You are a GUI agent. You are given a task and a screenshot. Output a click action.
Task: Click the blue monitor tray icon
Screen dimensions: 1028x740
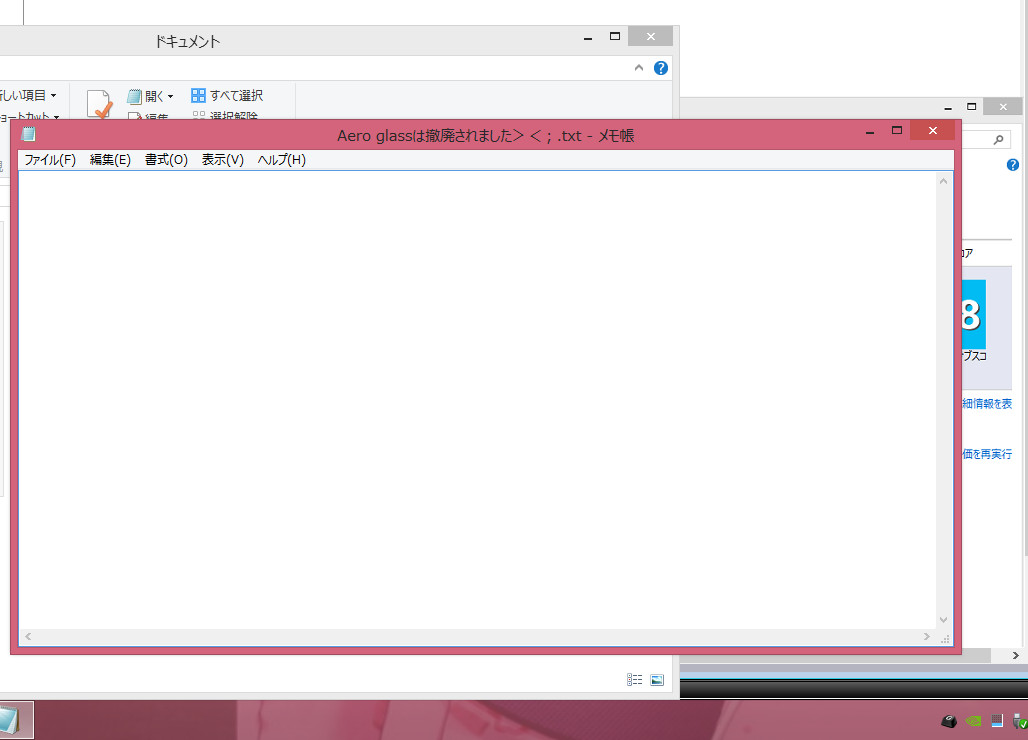click(x=997, y=721)
